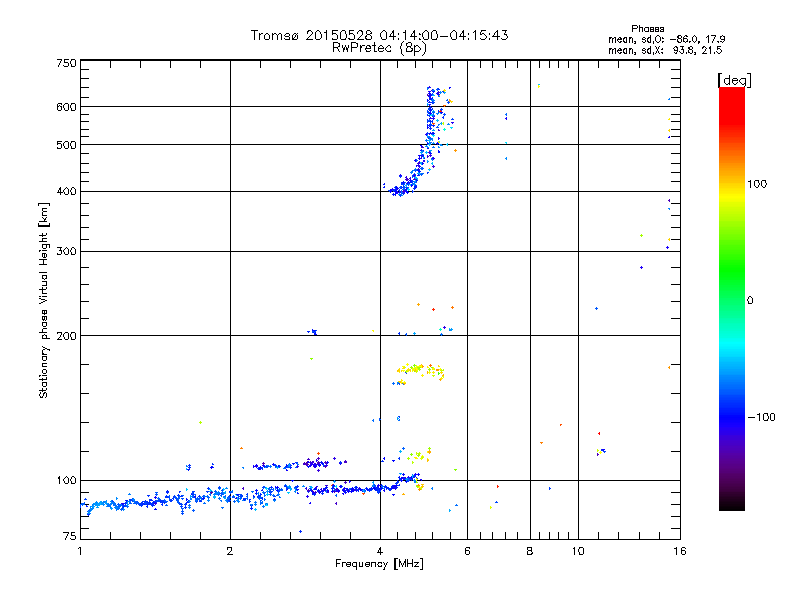Click the x-axis label '6'
This screenshot has height=600, width=800.
click(467, 551)
